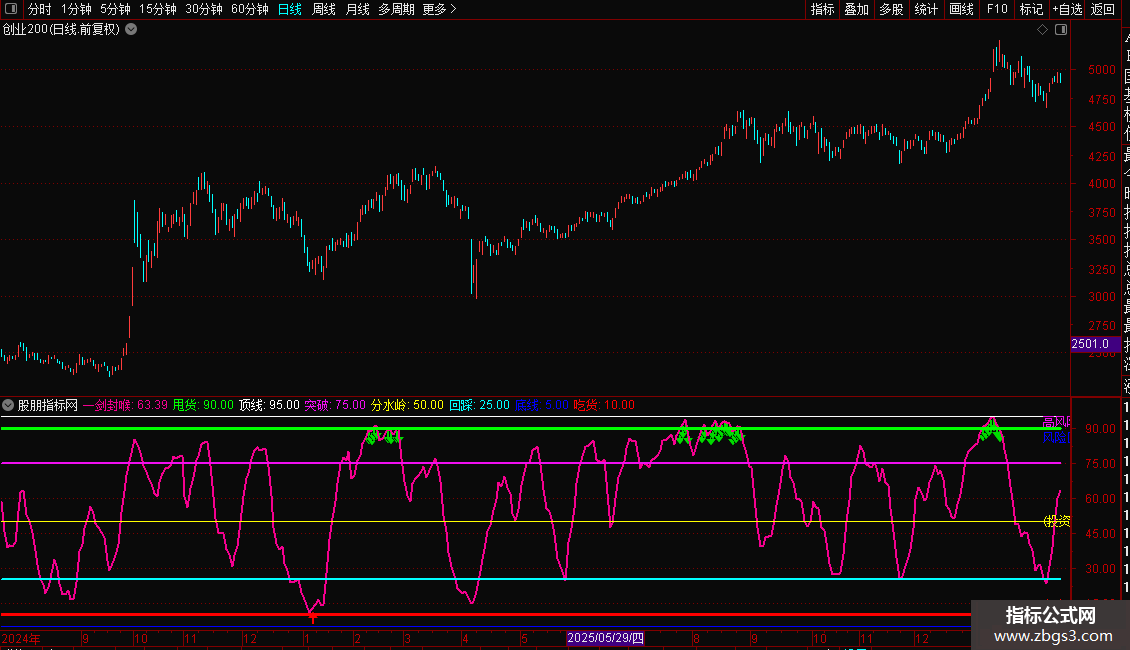The image size is (1130, 650).
Task: Click the 分水岭: 50.00 legend label
Action: (407, 405)
